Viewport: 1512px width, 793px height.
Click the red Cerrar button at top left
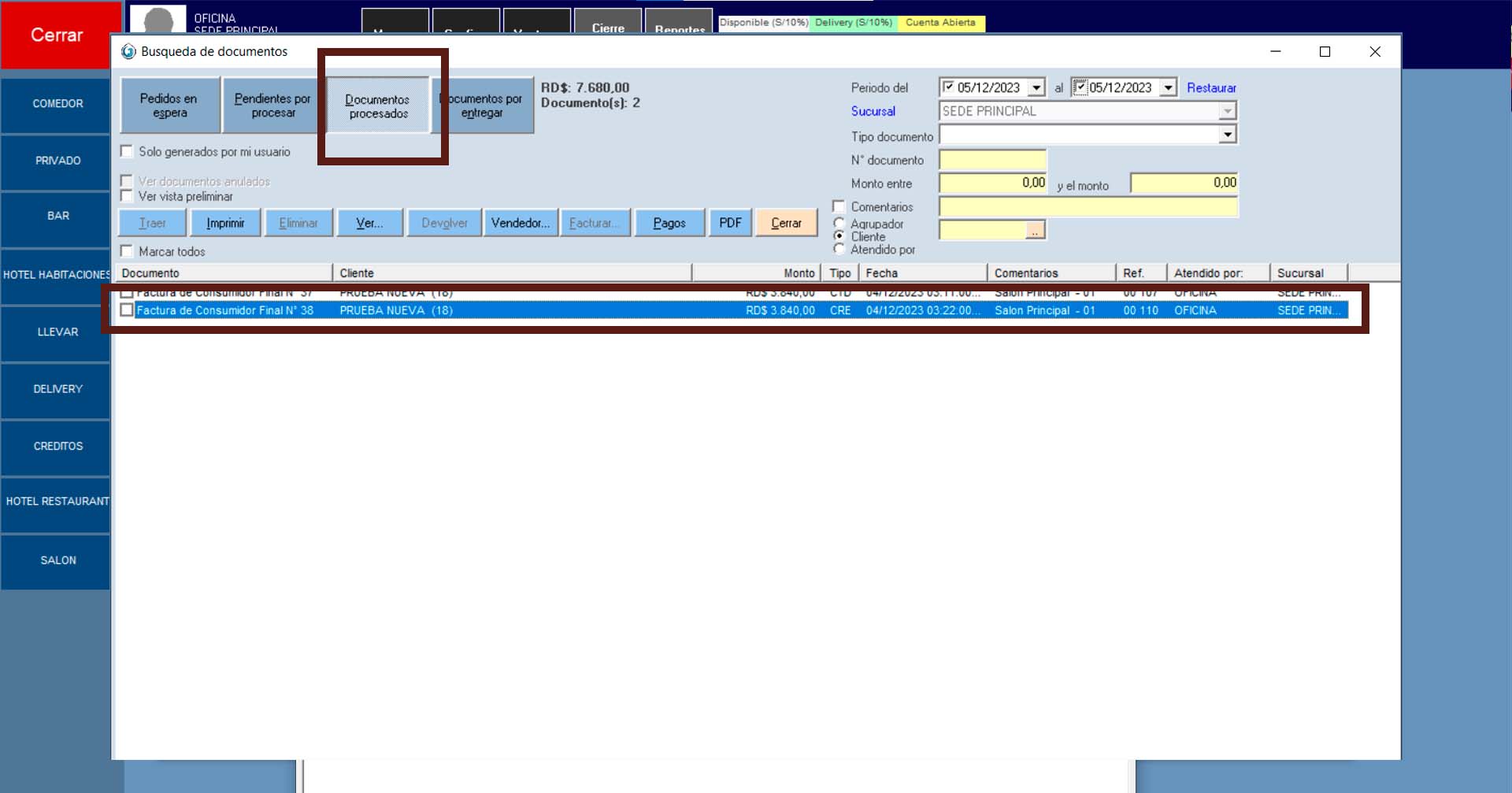point(56,35)
